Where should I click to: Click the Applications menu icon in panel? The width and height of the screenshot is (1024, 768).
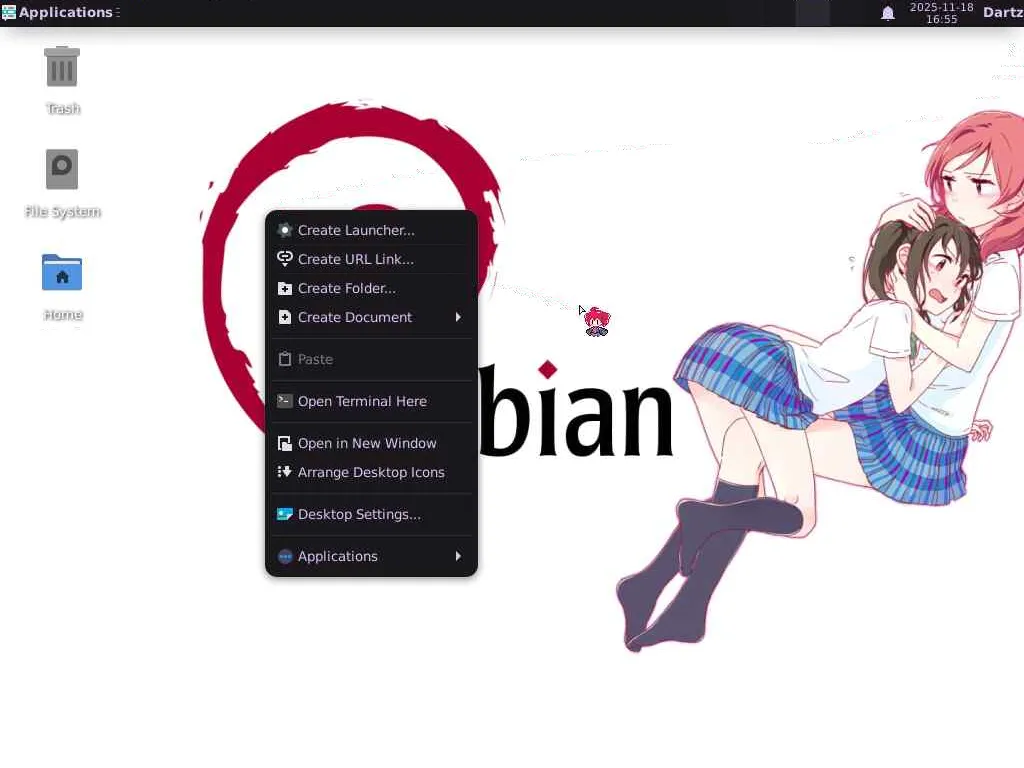(8, 12)
